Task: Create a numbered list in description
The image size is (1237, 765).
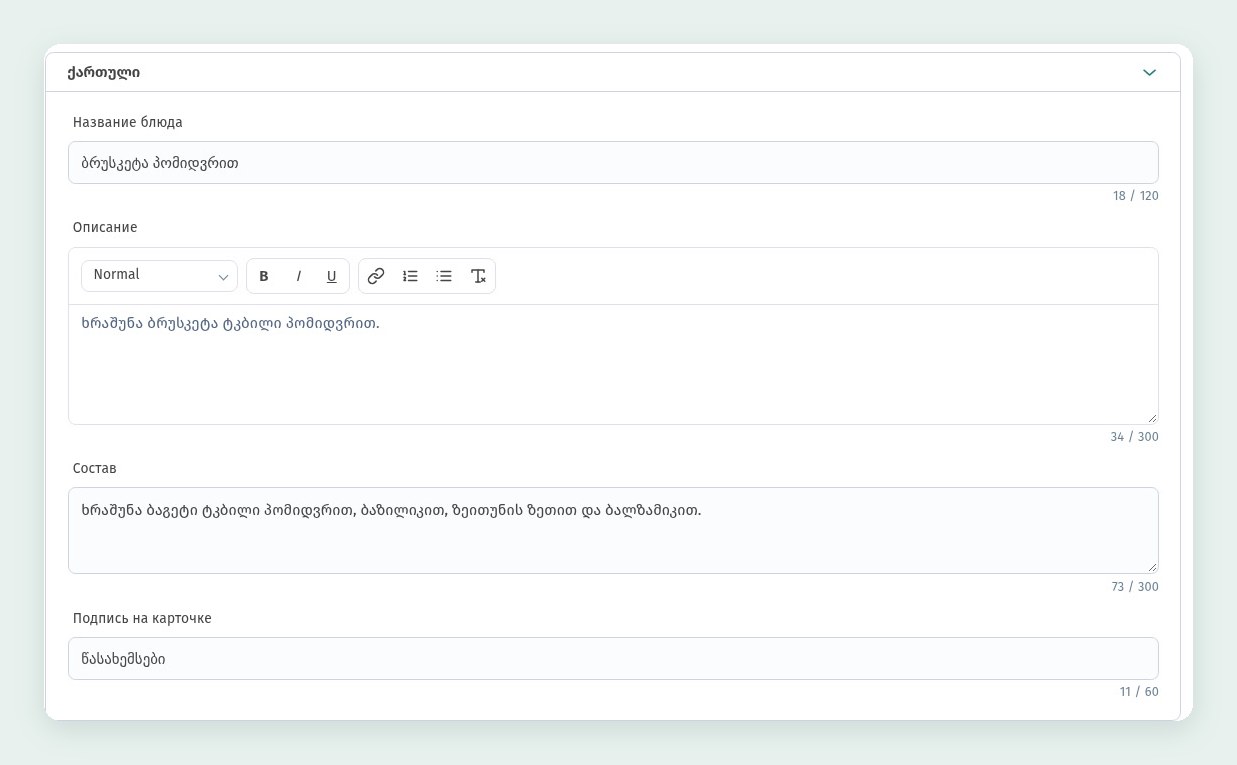Action: pyautogui.click(x=410, y=276)
